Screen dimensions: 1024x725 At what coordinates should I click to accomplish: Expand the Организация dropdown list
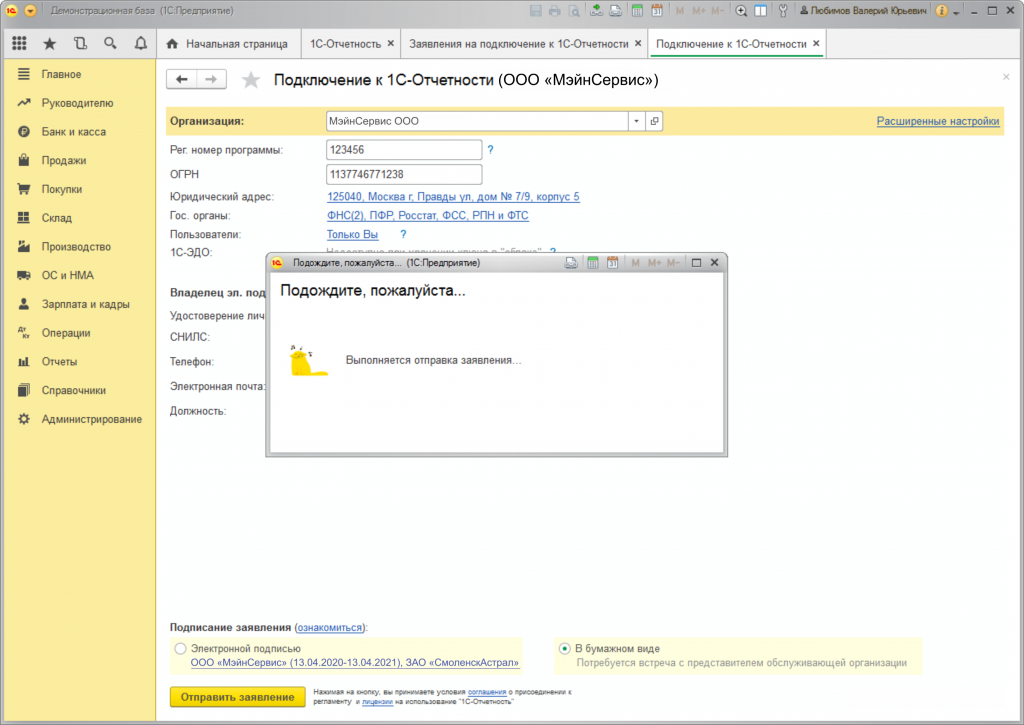coord(636,121)
